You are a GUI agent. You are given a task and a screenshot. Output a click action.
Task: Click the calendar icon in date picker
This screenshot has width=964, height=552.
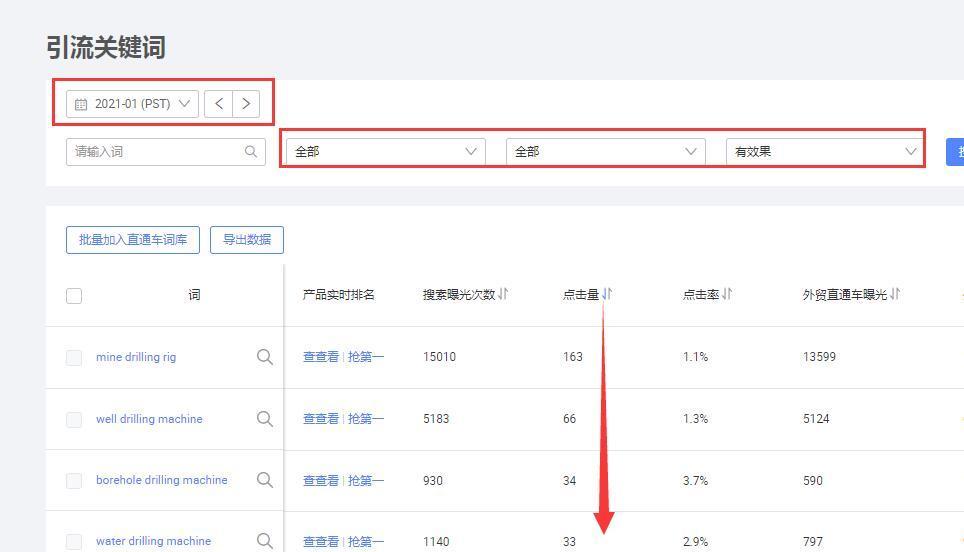click(x=81, y=104)
